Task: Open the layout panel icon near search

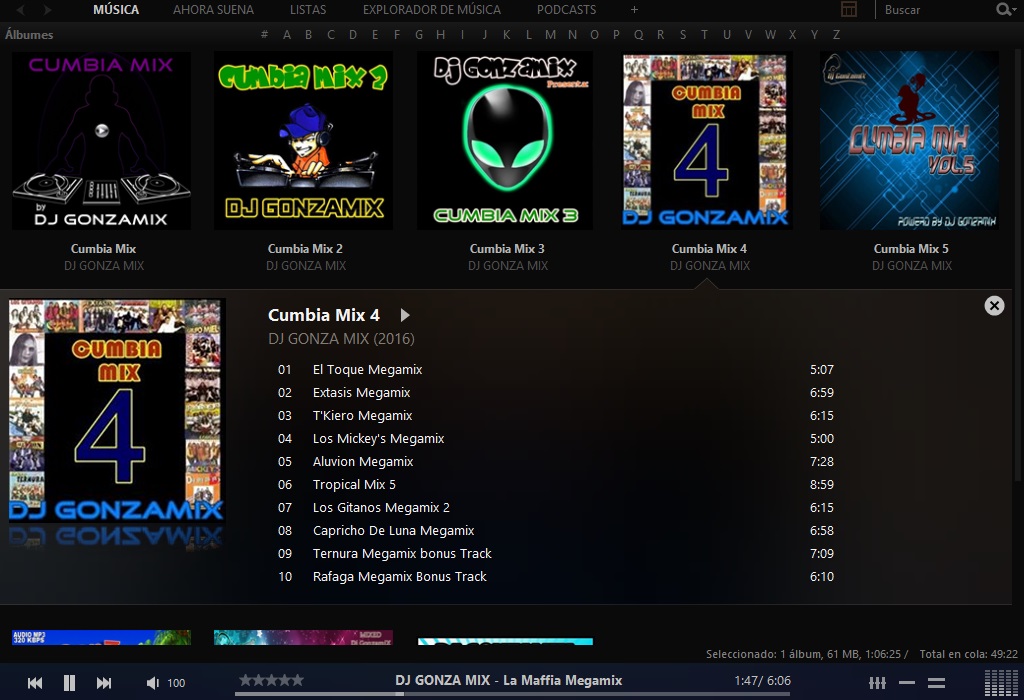Action: [848, 9]
